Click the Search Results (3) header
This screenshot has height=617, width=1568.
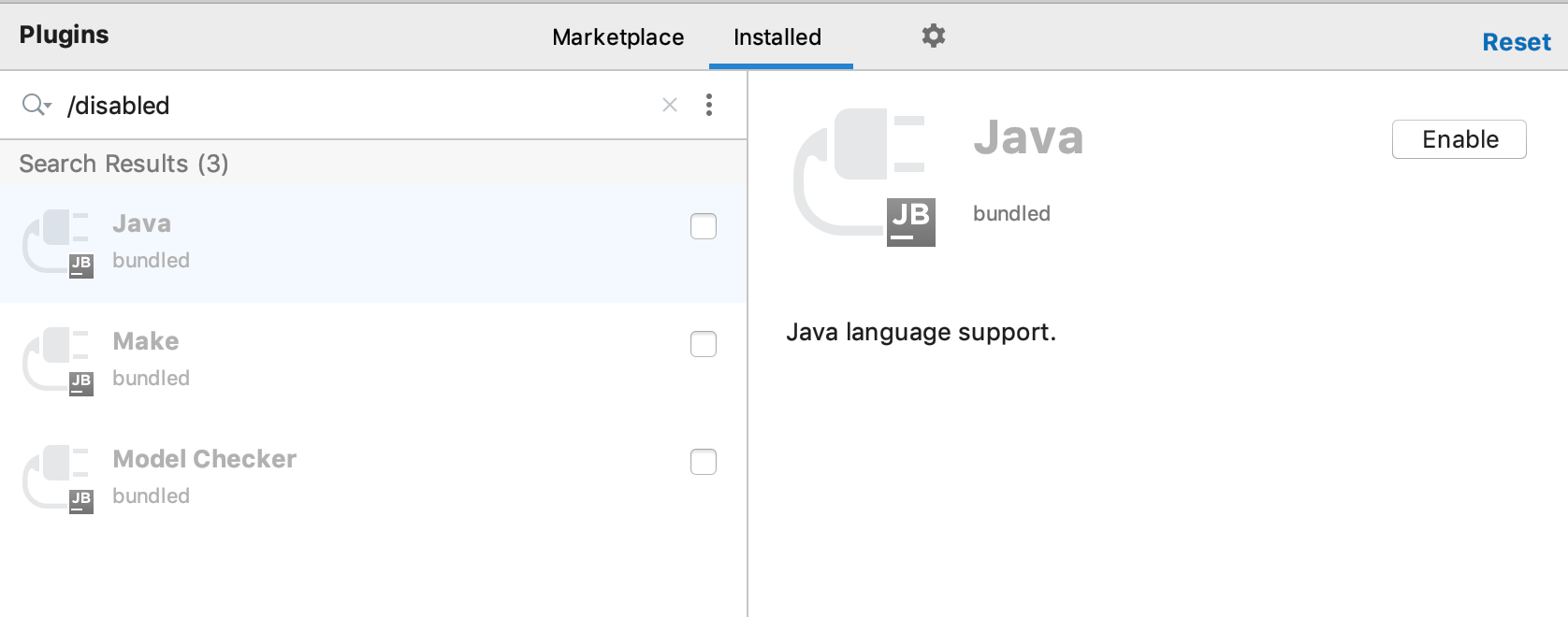pyautogui.click(x=123, y=164)
